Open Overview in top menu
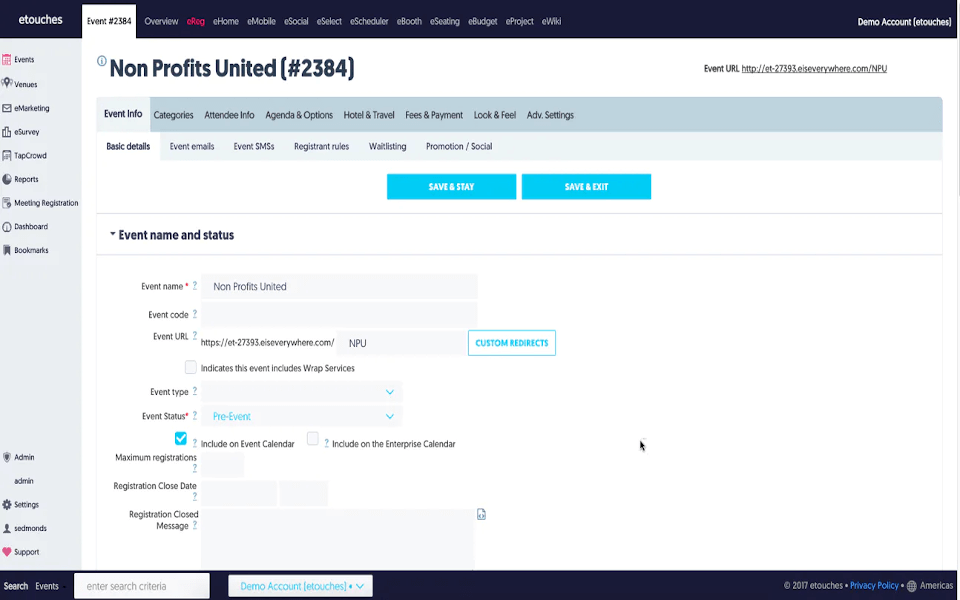The width and height of the screenshot is (960, 600). click(161, 21)
